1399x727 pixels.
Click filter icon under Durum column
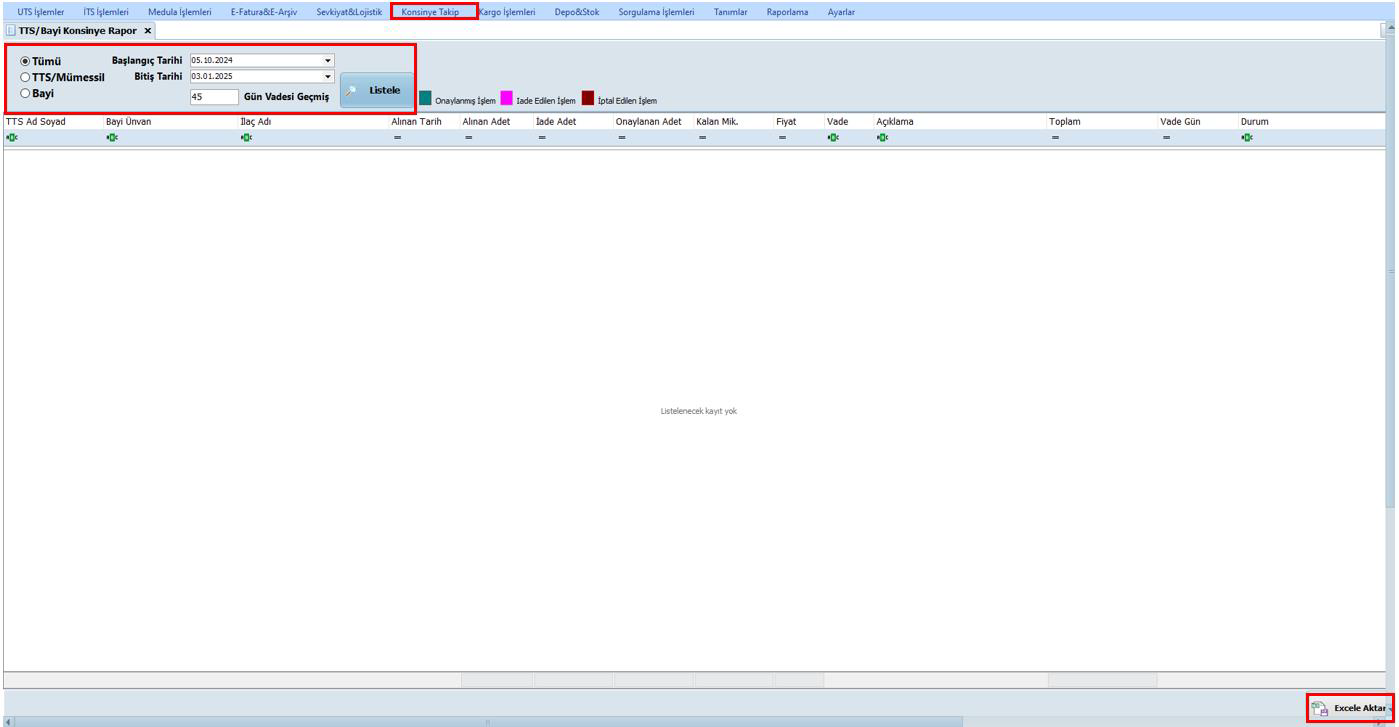[1247, 138]
